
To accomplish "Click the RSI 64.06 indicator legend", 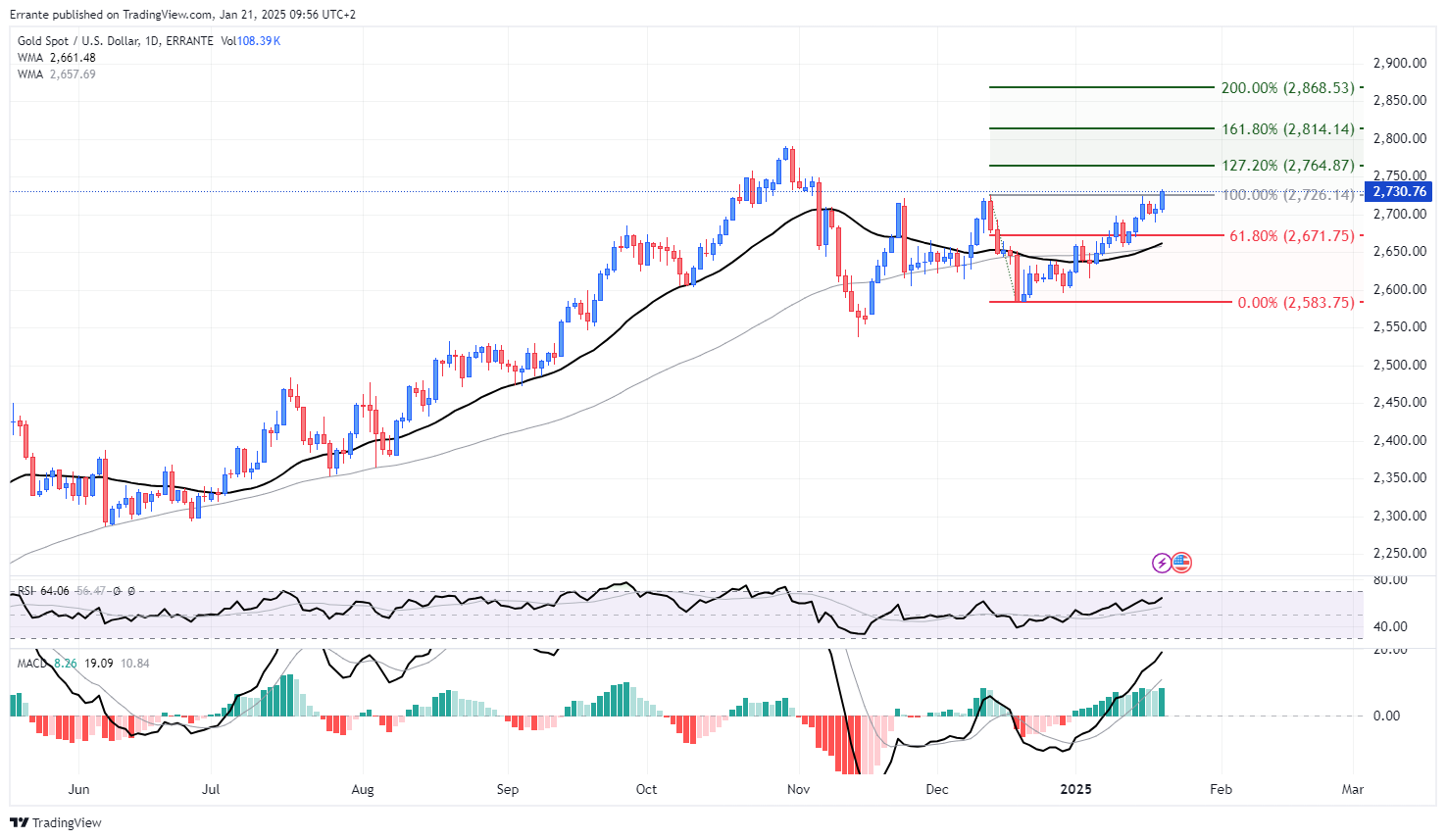I will (x=44, y=591).
